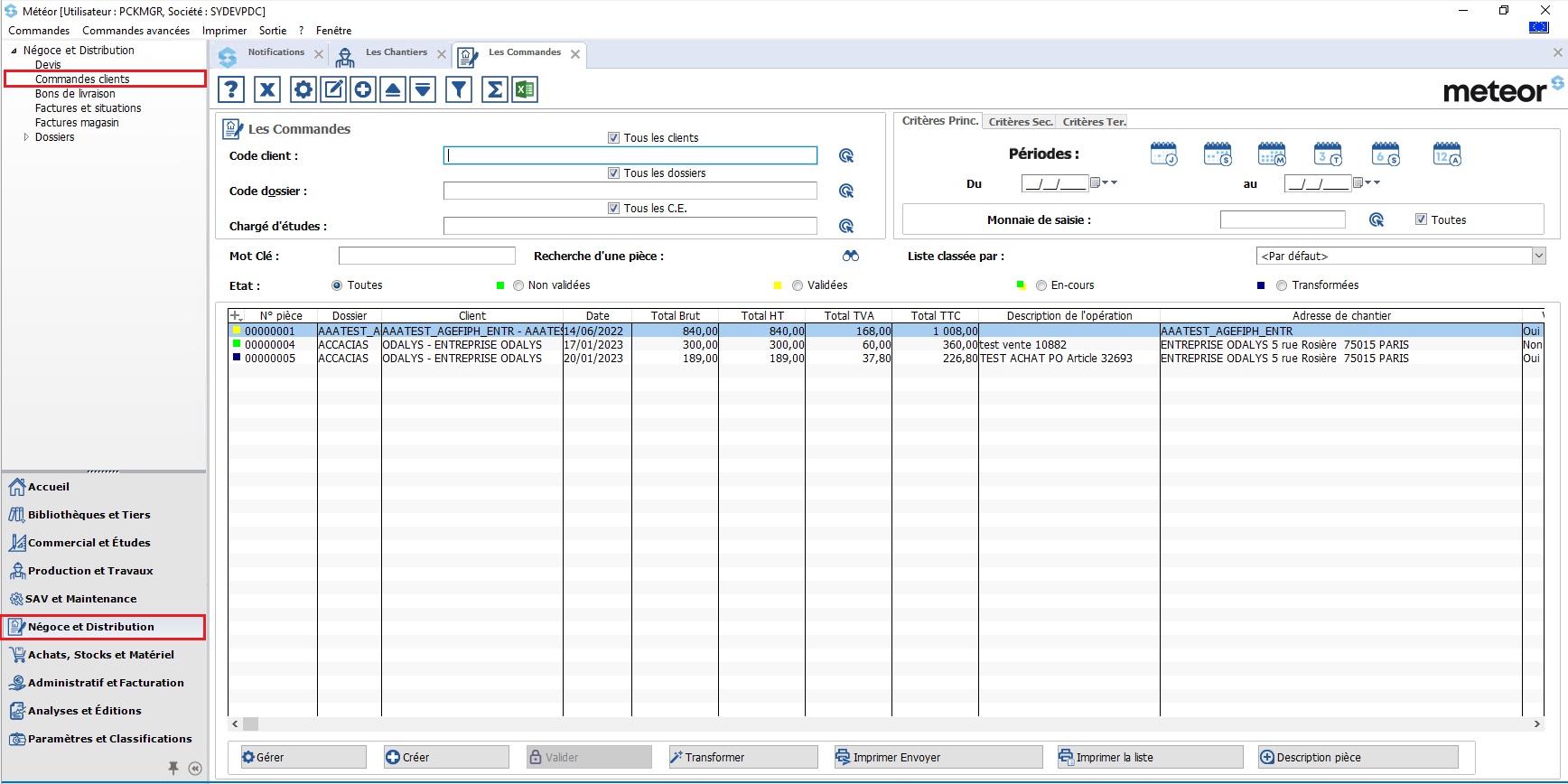
Task: Select the Non validées radio button
Action: click(518, 285)
